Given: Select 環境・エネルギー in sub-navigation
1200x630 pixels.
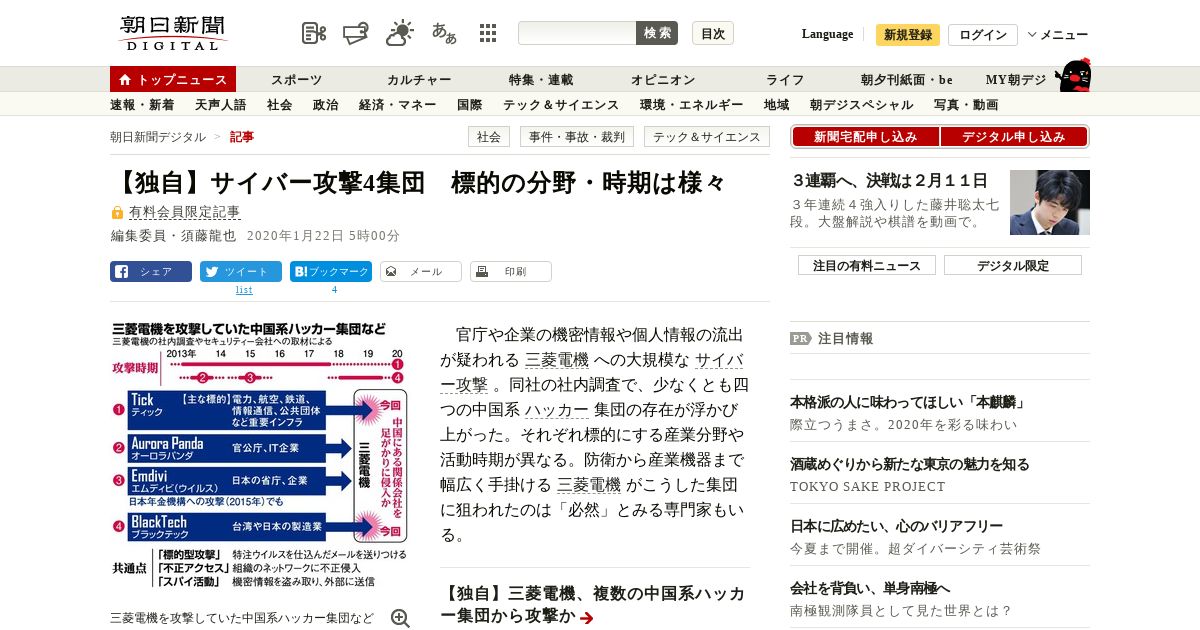Looking at the screenshot, I should point(692,104).
